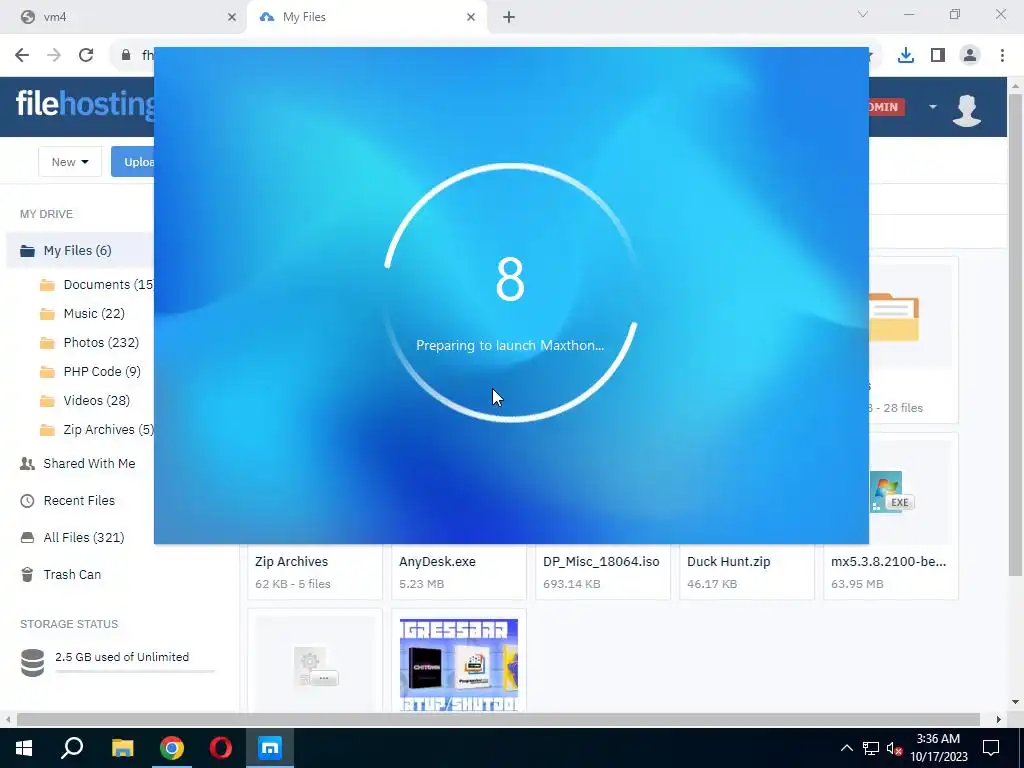Open PHP Code (9) folder in sidebar
This screenshot has width=1024, height=768.
tap(102, 371)
